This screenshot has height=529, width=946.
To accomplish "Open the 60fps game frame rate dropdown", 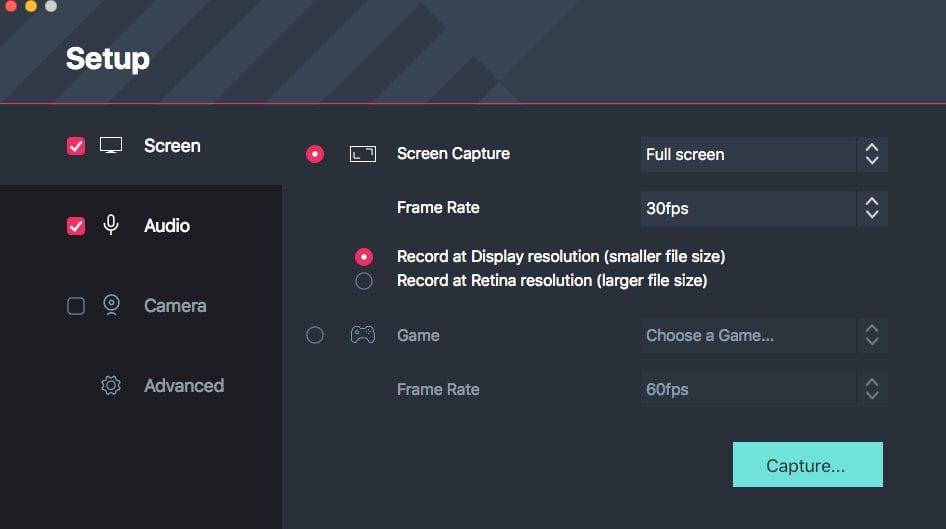I will coord(764,389).
